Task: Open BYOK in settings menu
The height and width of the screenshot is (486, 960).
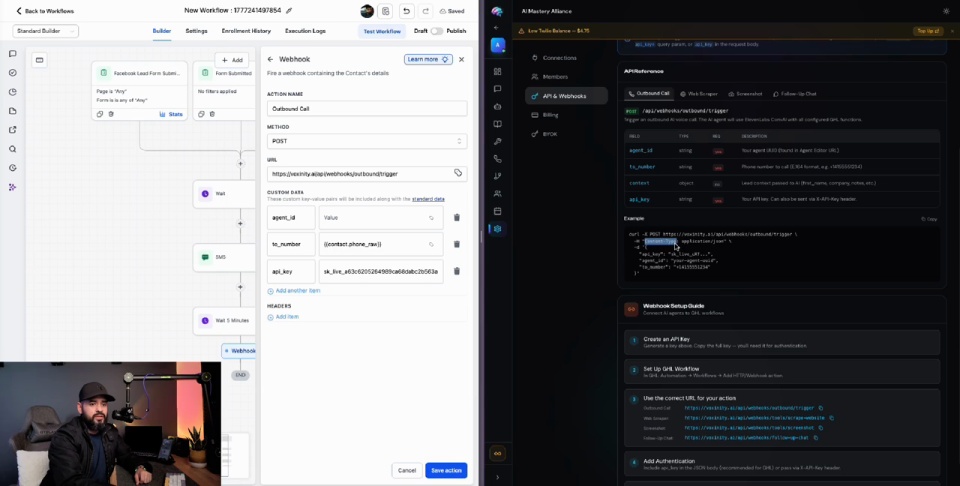Action: pos(550,133)
